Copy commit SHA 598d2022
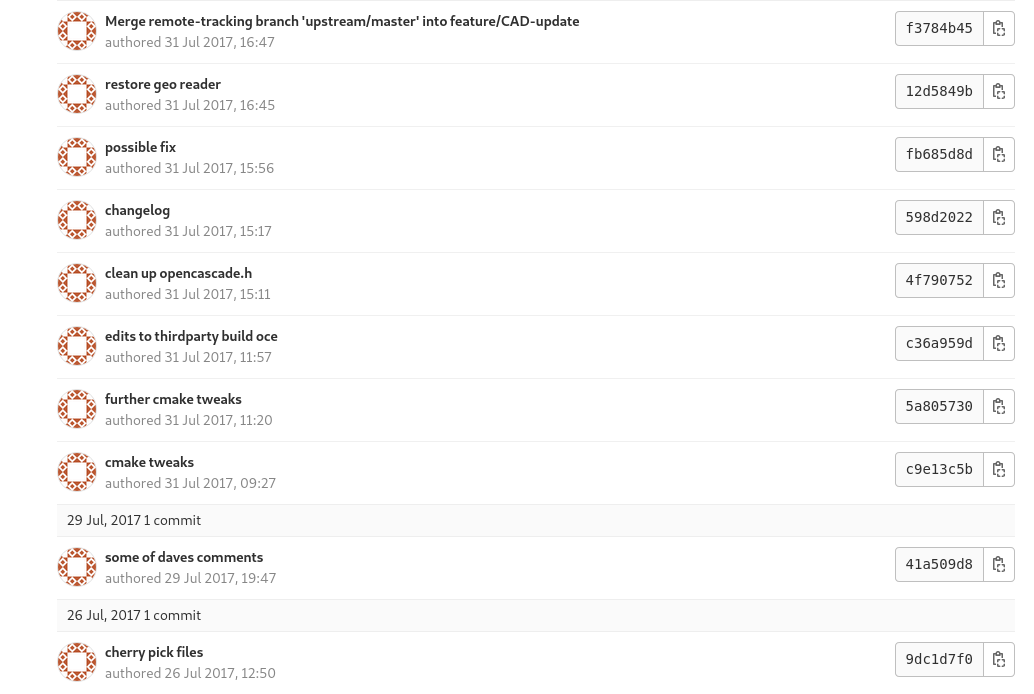Image resolution: width=1034 pixels, height=694 pixels. (999, 218)
